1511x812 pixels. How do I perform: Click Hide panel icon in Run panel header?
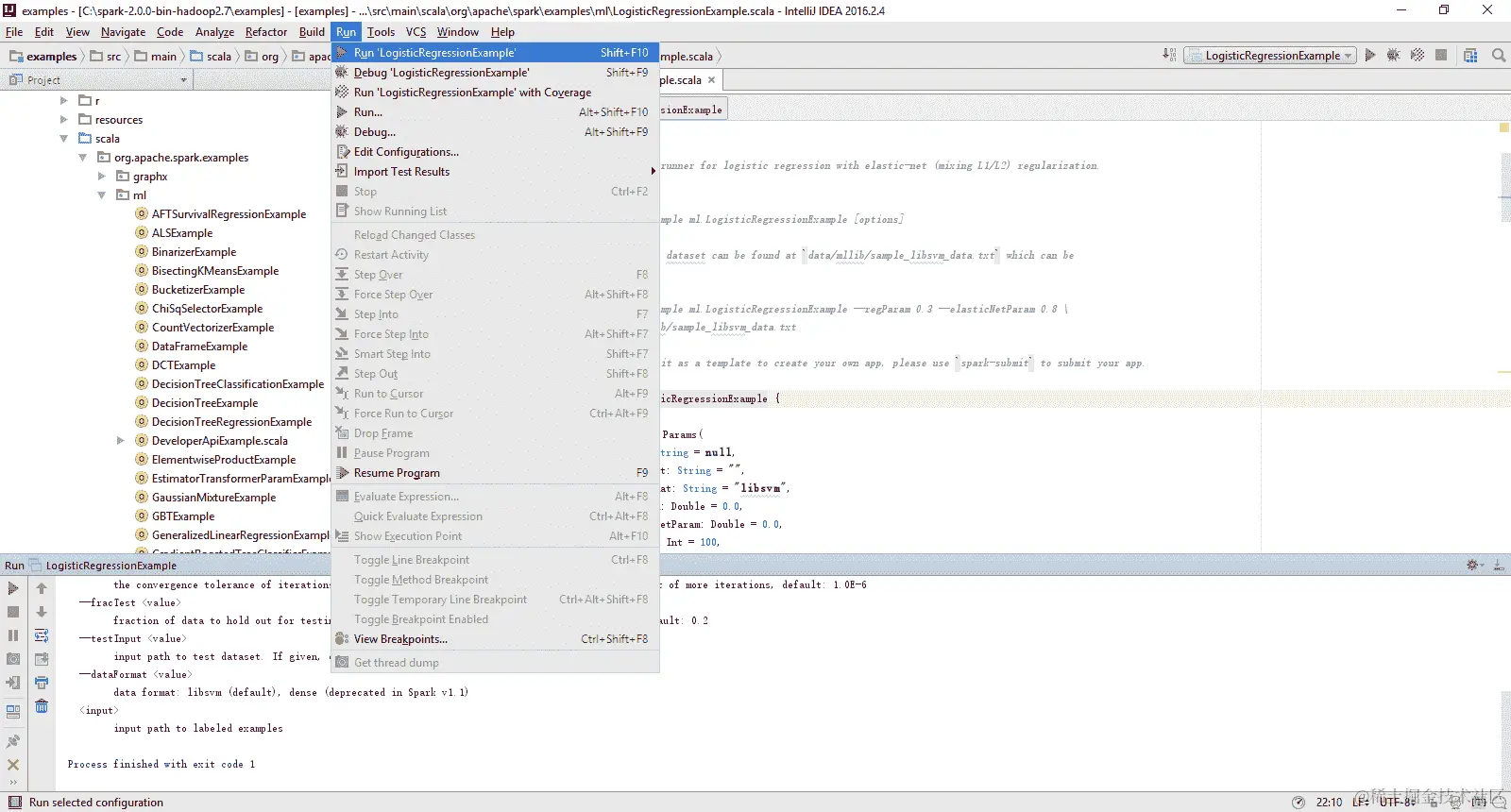[x=1499, y=565]
